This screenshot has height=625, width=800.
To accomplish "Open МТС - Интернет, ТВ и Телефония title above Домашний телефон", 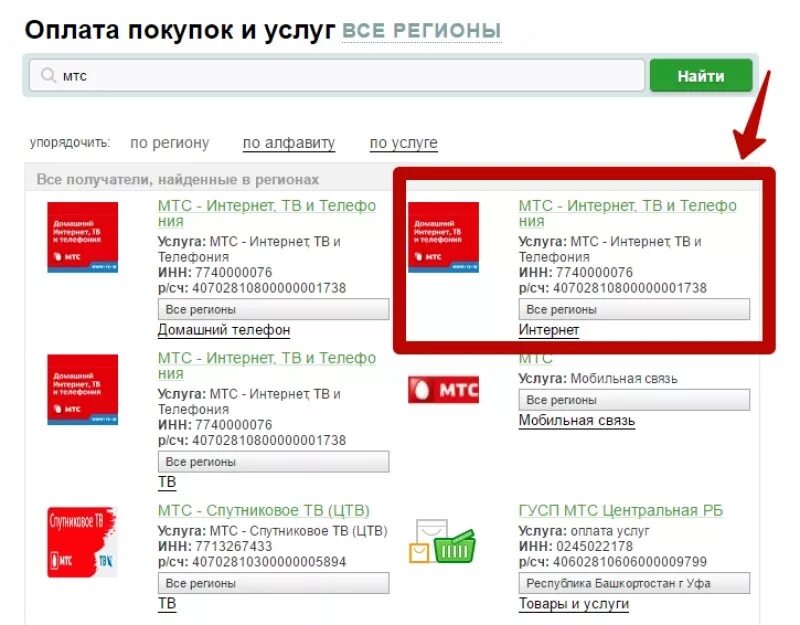I will coord(267,213).
